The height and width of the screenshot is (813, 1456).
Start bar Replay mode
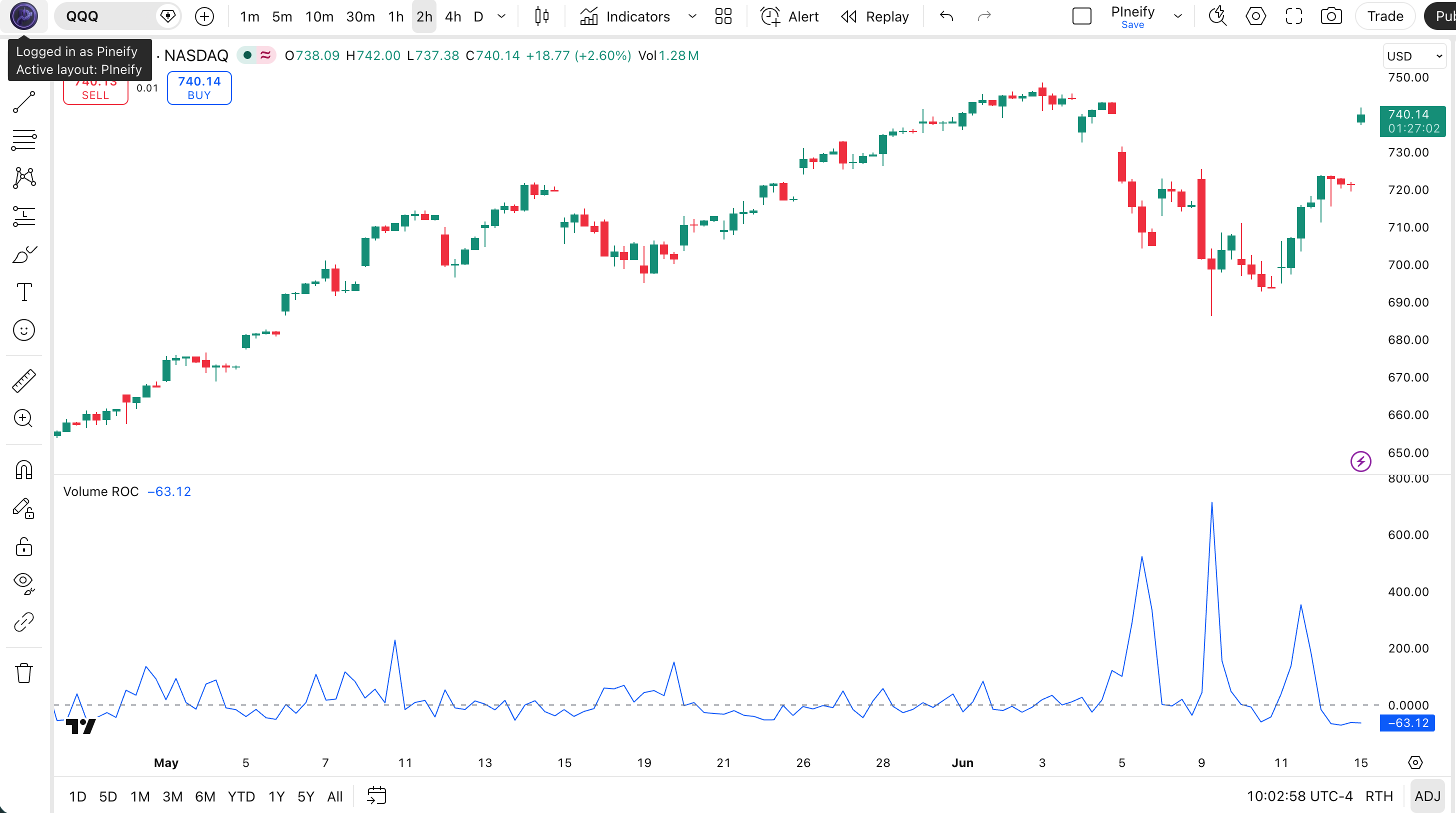tap(874, 16)
